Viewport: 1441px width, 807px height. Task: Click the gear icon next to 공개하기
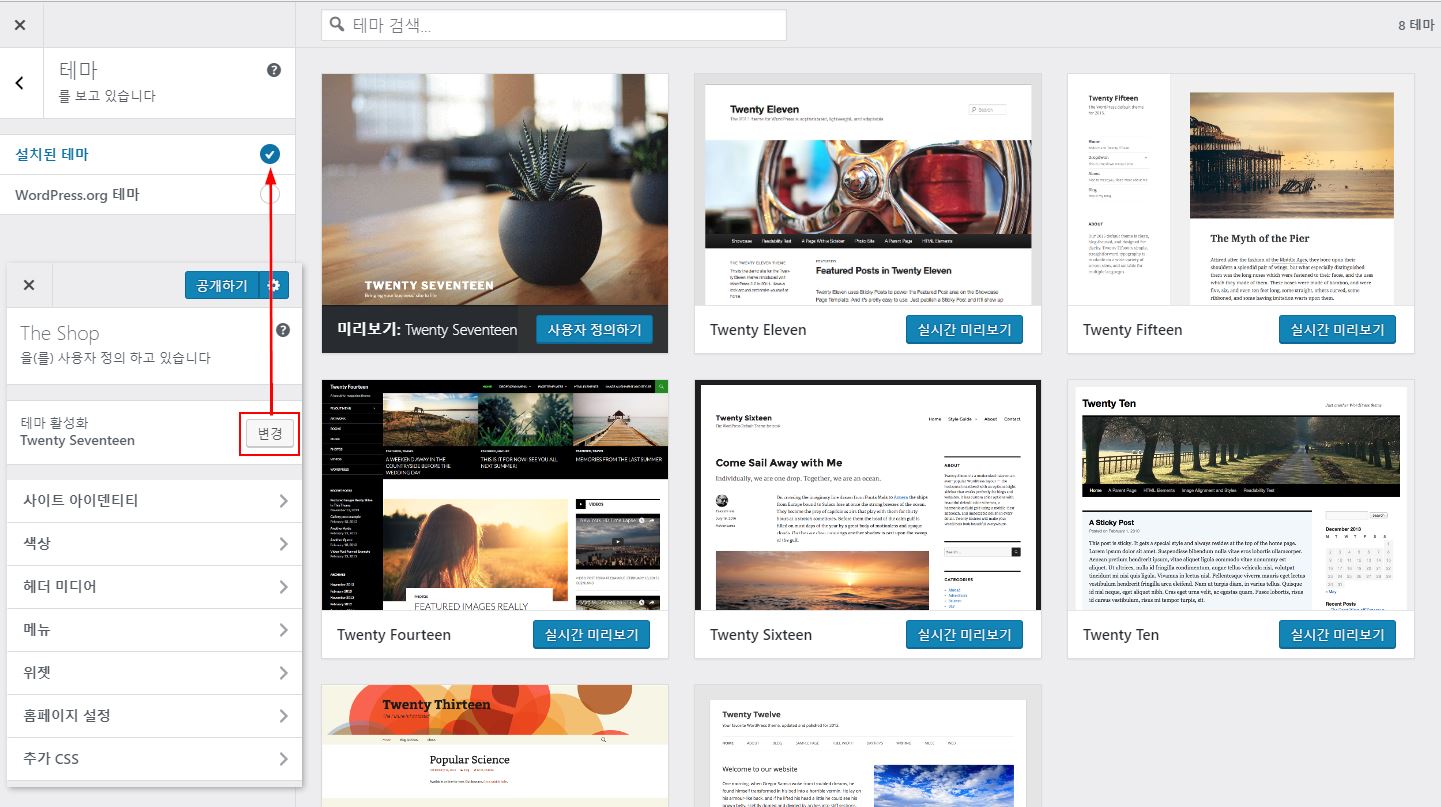(x=274, y=285)
